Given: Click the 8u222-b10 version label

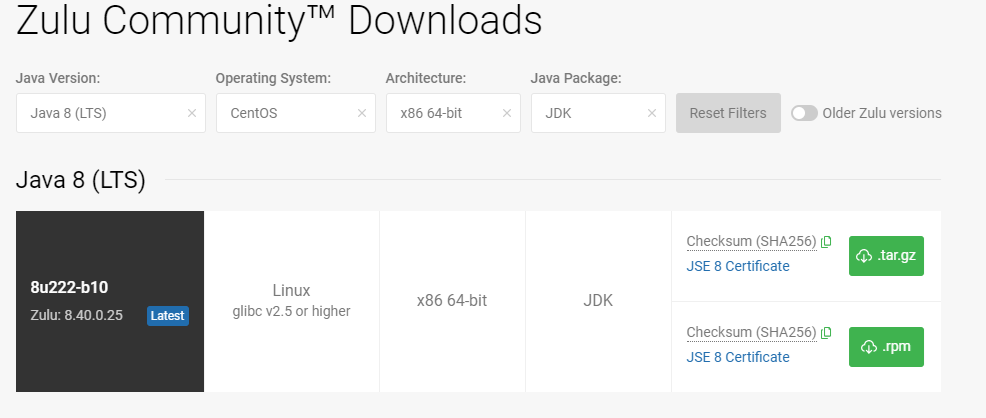Looking at the screenshot, I should click(69, 287).
